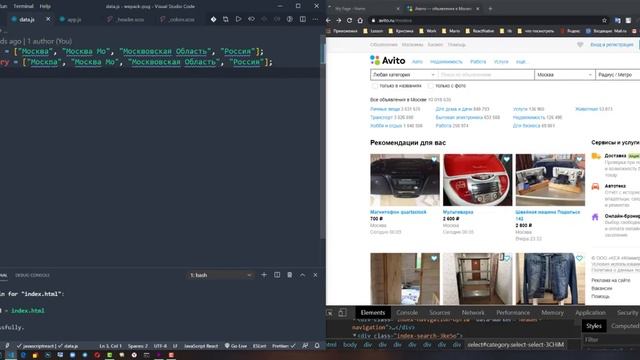
Task: Open the Work bookmark folder
Action: click(428, 31)
